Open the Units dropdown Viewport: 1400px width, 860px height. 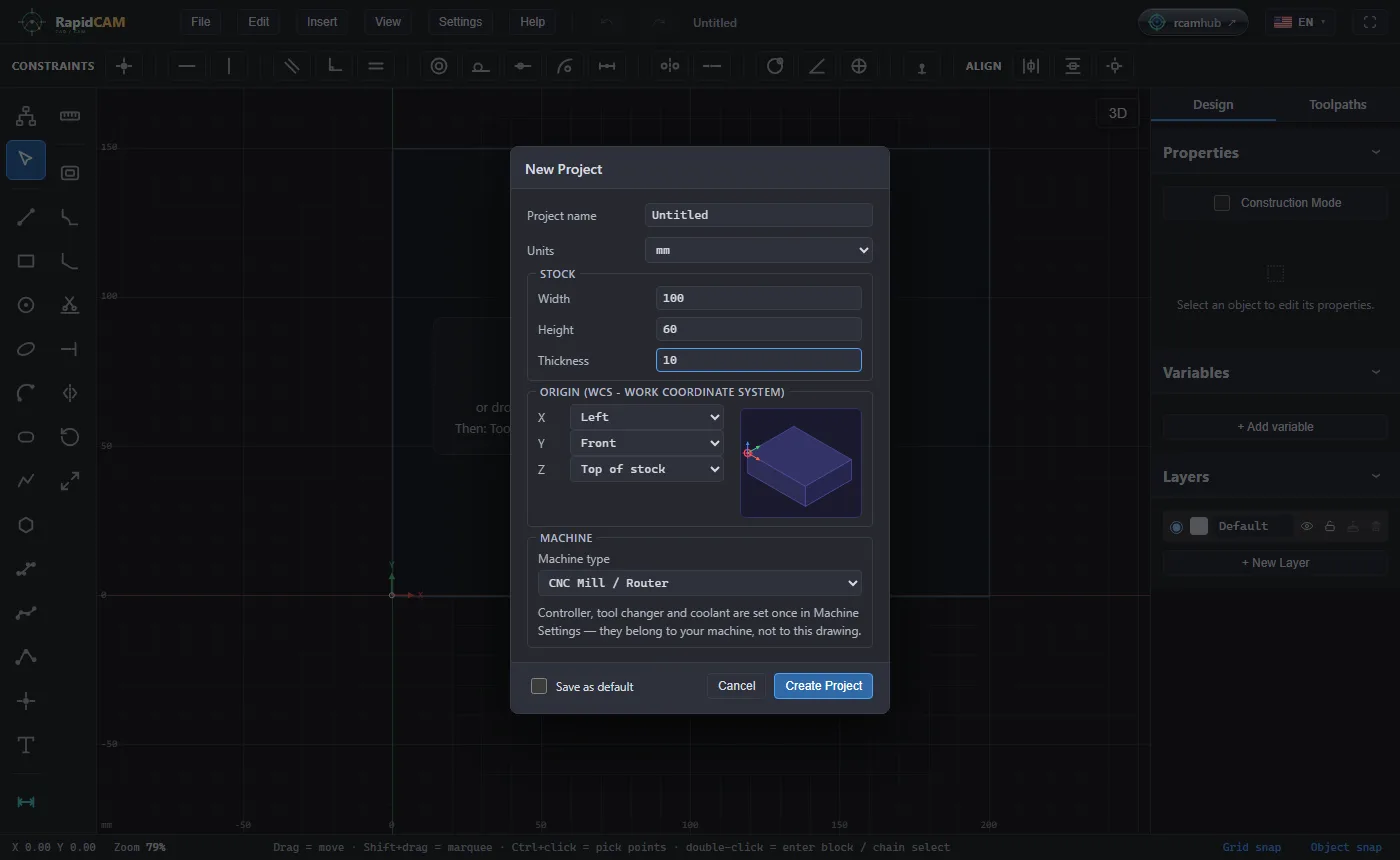tap(759, 250)
